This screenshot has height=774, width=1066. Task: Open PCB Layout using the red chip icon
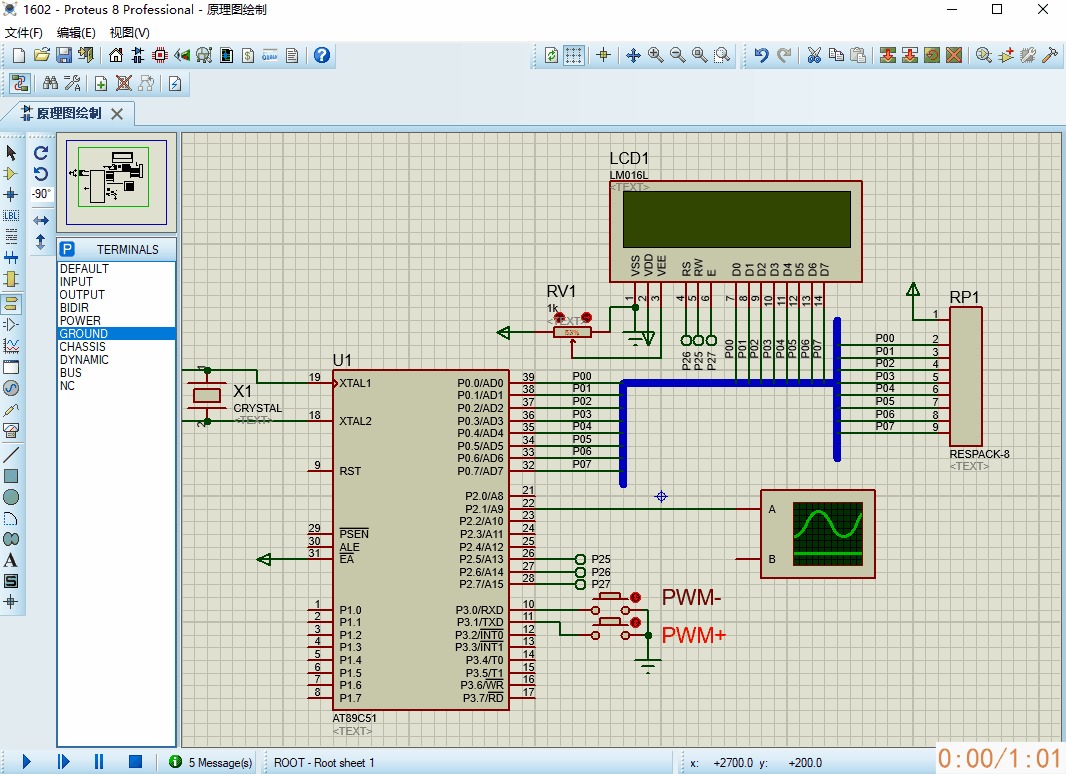[160, 55]
